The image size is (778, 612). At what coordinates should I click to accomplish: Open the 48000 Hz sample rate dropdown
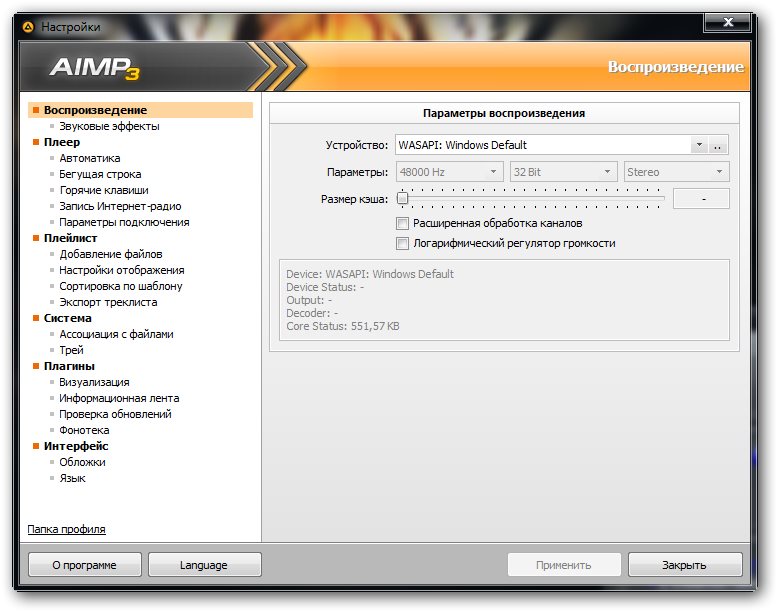449,172
